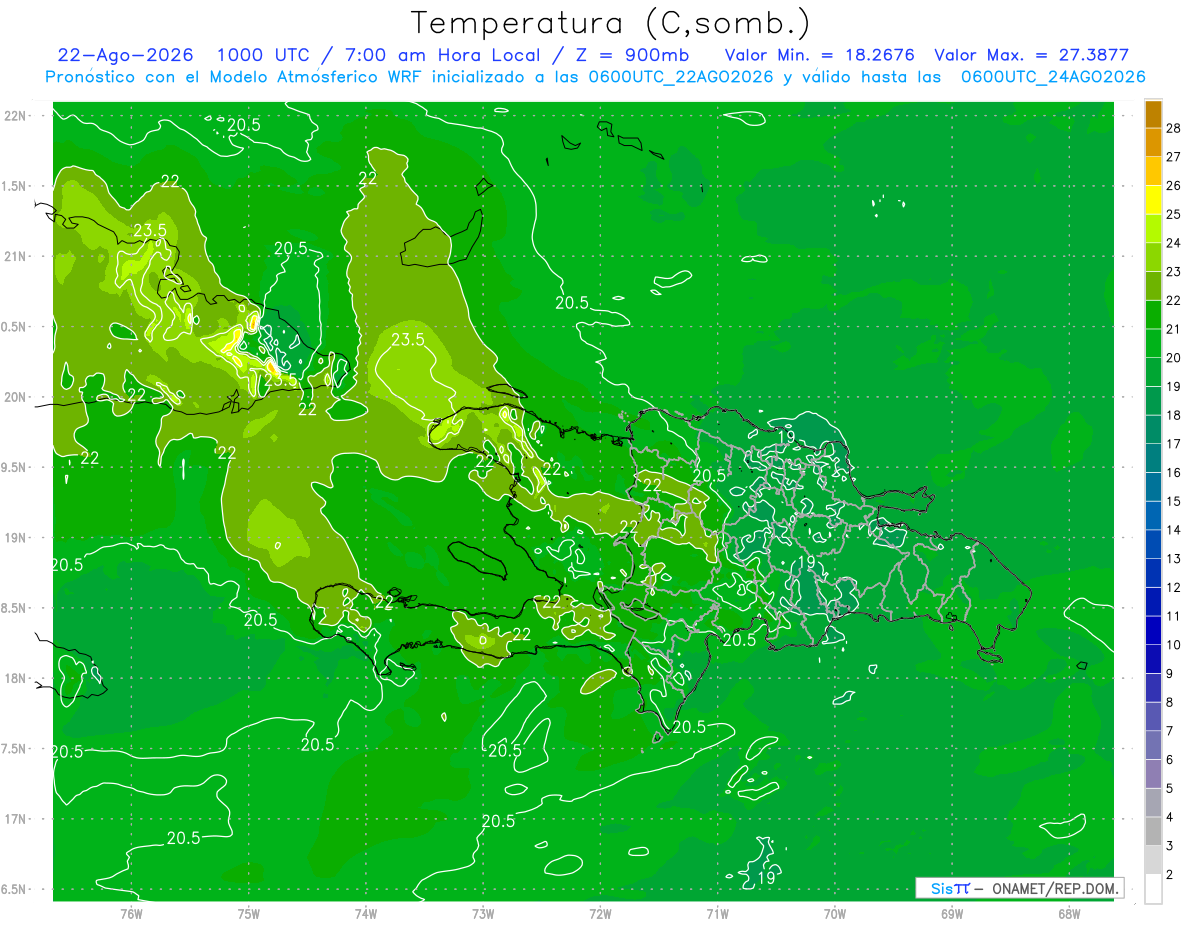The image size is (1200, 927).
Task: Click the legend value '21'
Action: click(1174, 329)
